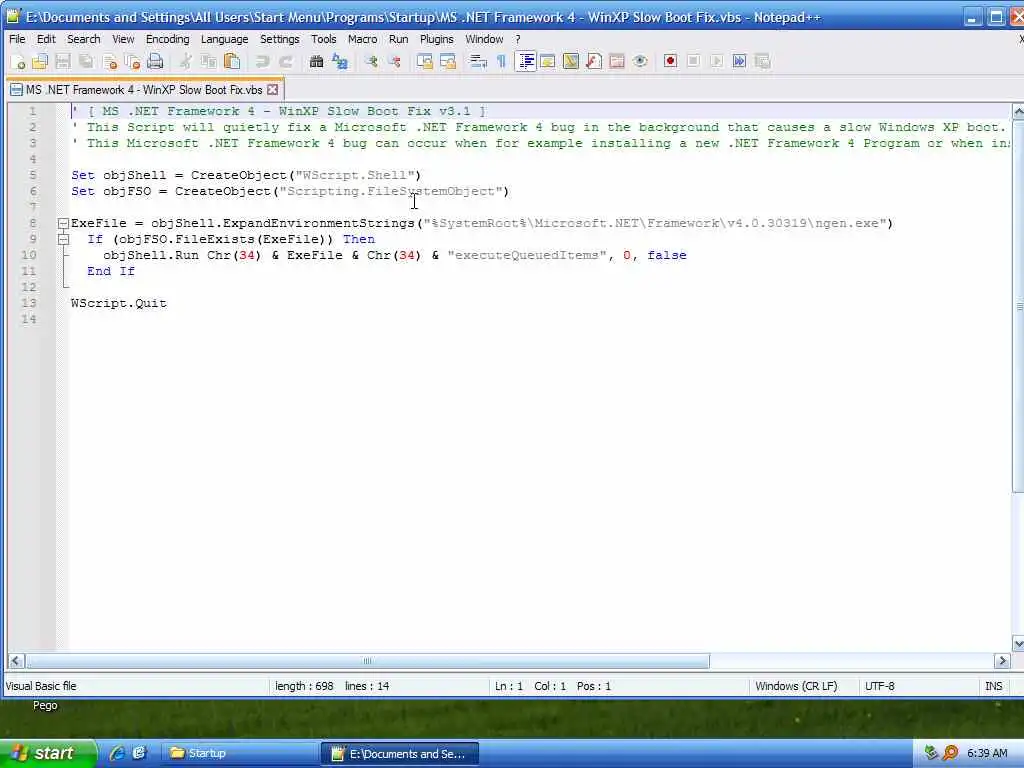The height and width of the screenshot is (768, 1024).
Task: Click the Save All toolbar icon
Action: tap(86, 61)
